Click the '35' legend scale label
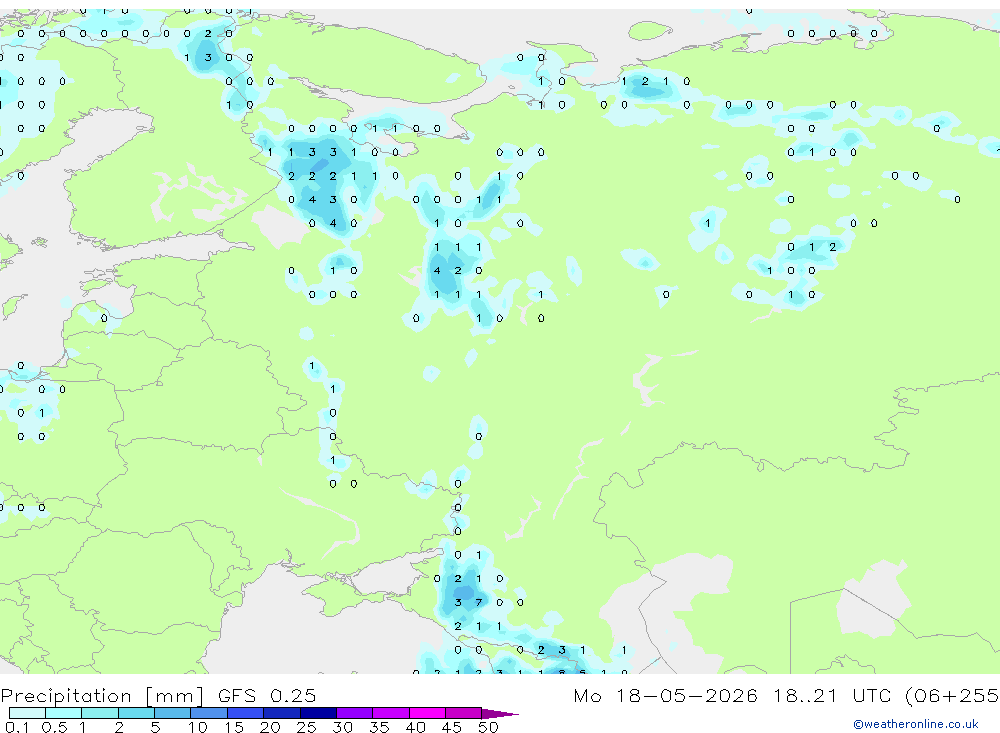1000x733 pixels. 379,727
